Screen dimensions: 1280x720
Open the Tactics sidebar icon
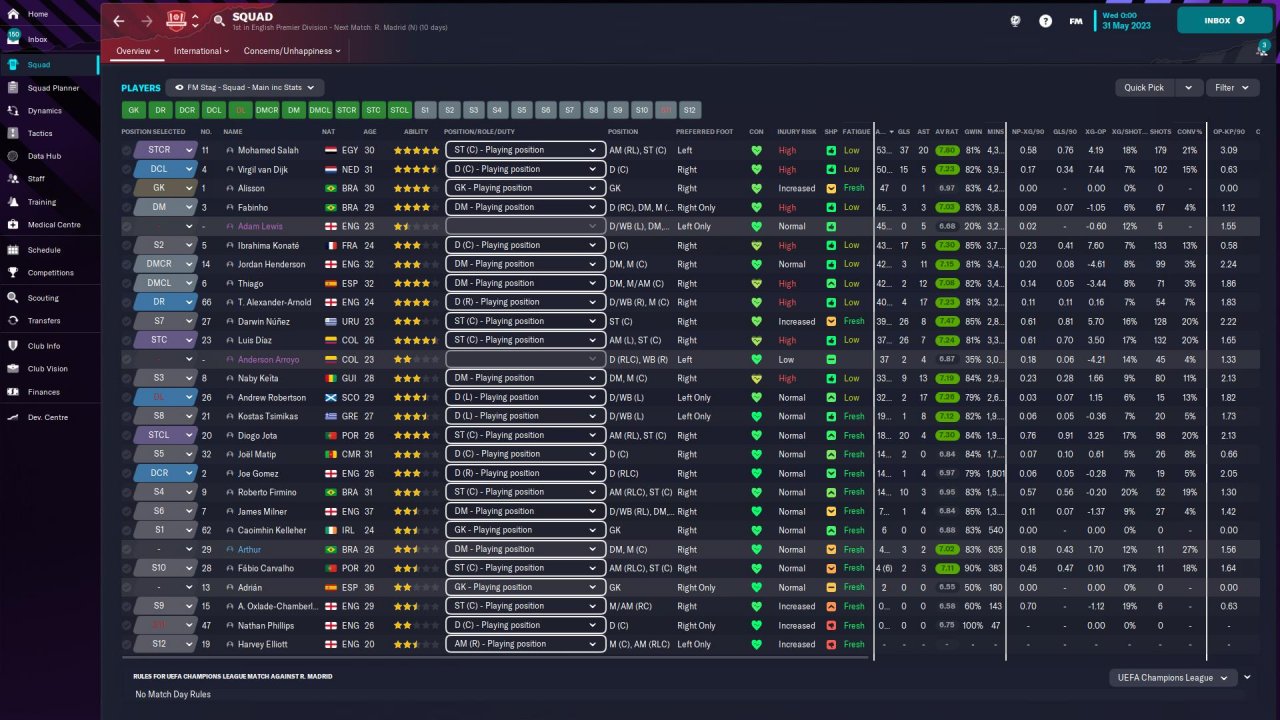[13, 133]
